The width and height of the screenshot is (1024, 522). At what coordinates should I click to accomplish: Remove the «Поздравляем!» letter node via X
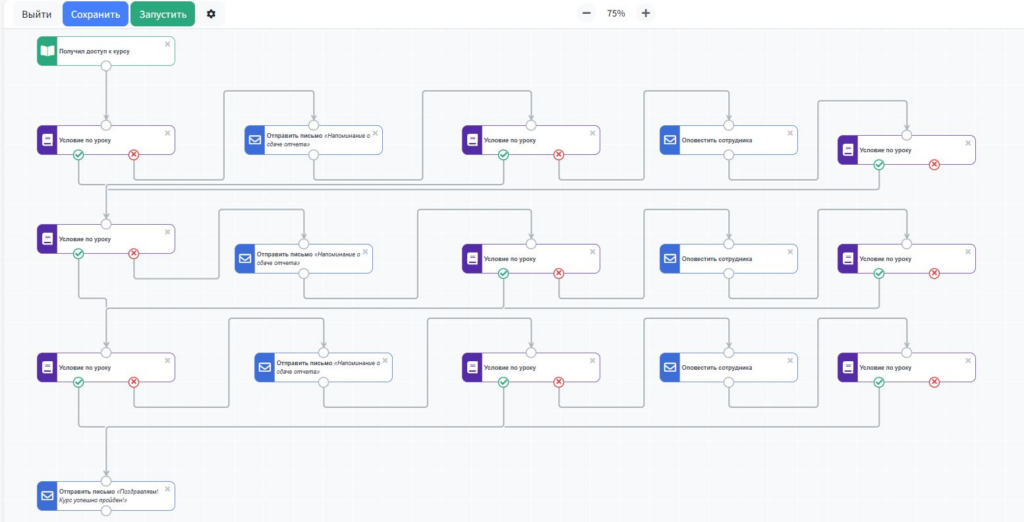click(x=167, y=487)
